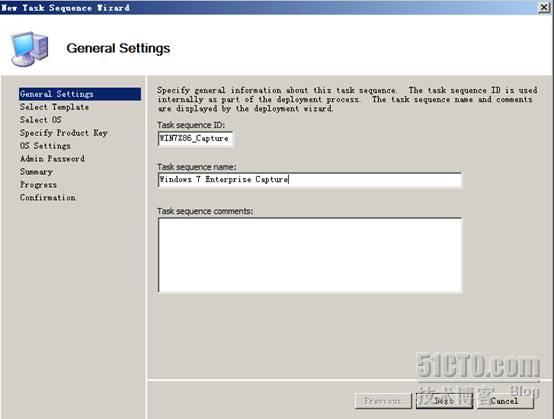Close the New Task Sequence Wizard window
This screenshot has width=554, height=419.
point(544,7)
